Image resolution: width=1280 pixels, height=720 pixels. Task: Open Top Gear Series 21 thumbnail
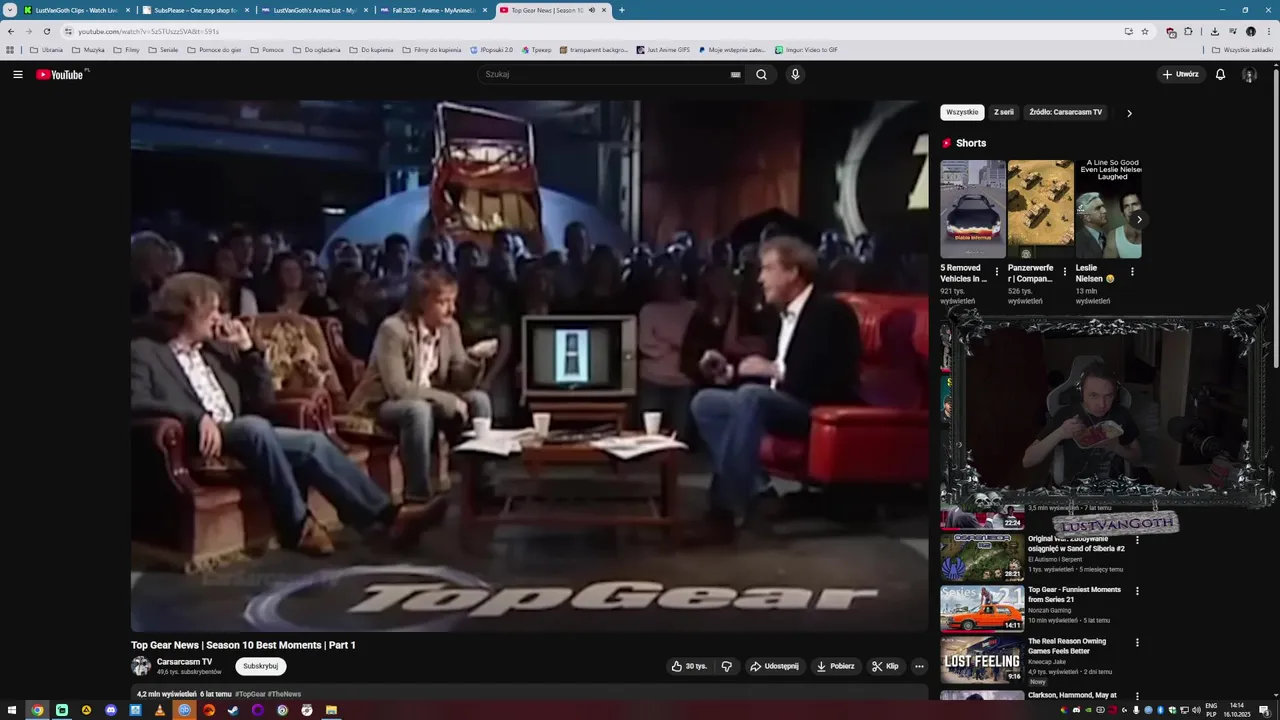point(982,608)
